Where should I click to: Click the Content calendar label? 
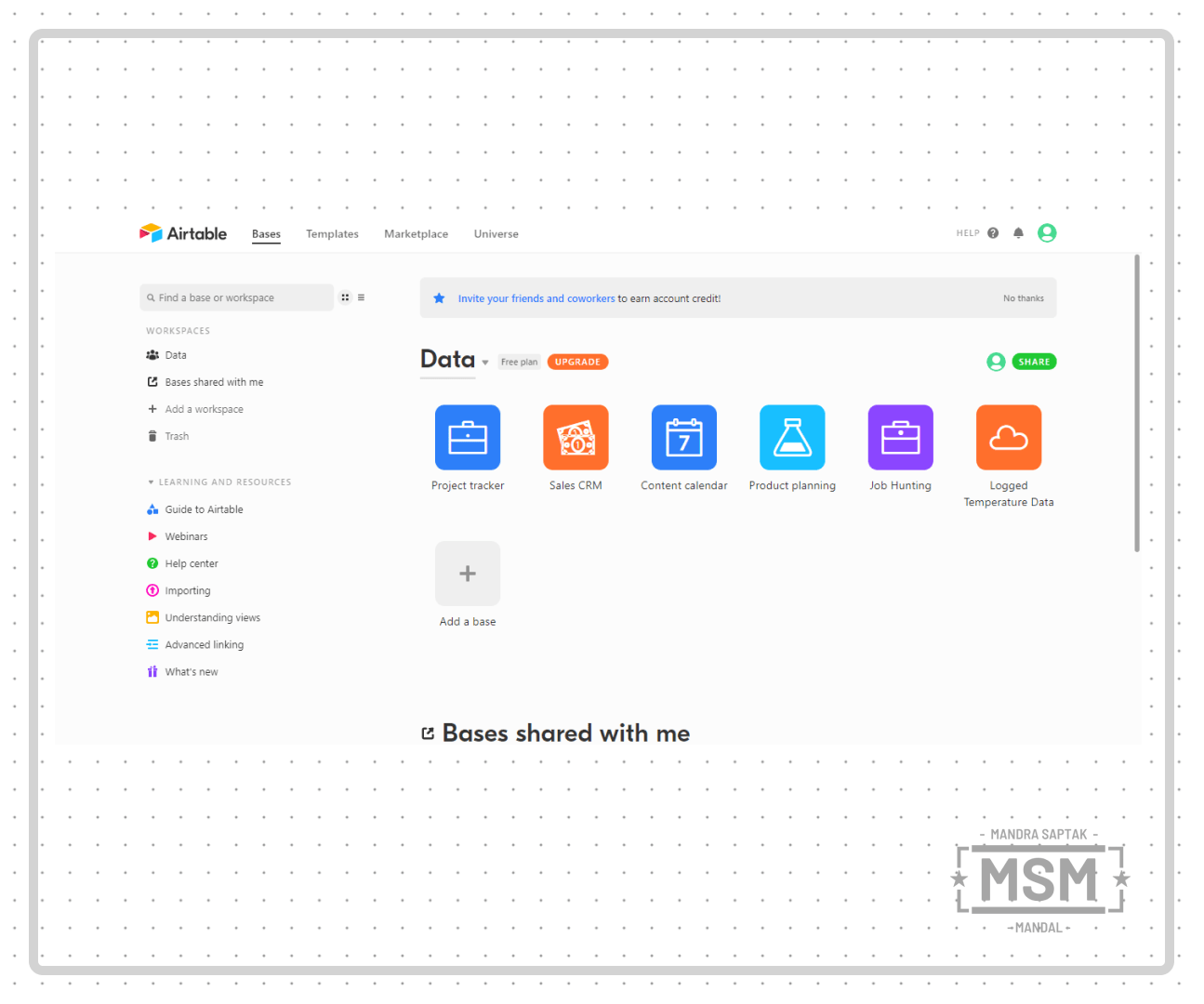(x=684, y=485)
